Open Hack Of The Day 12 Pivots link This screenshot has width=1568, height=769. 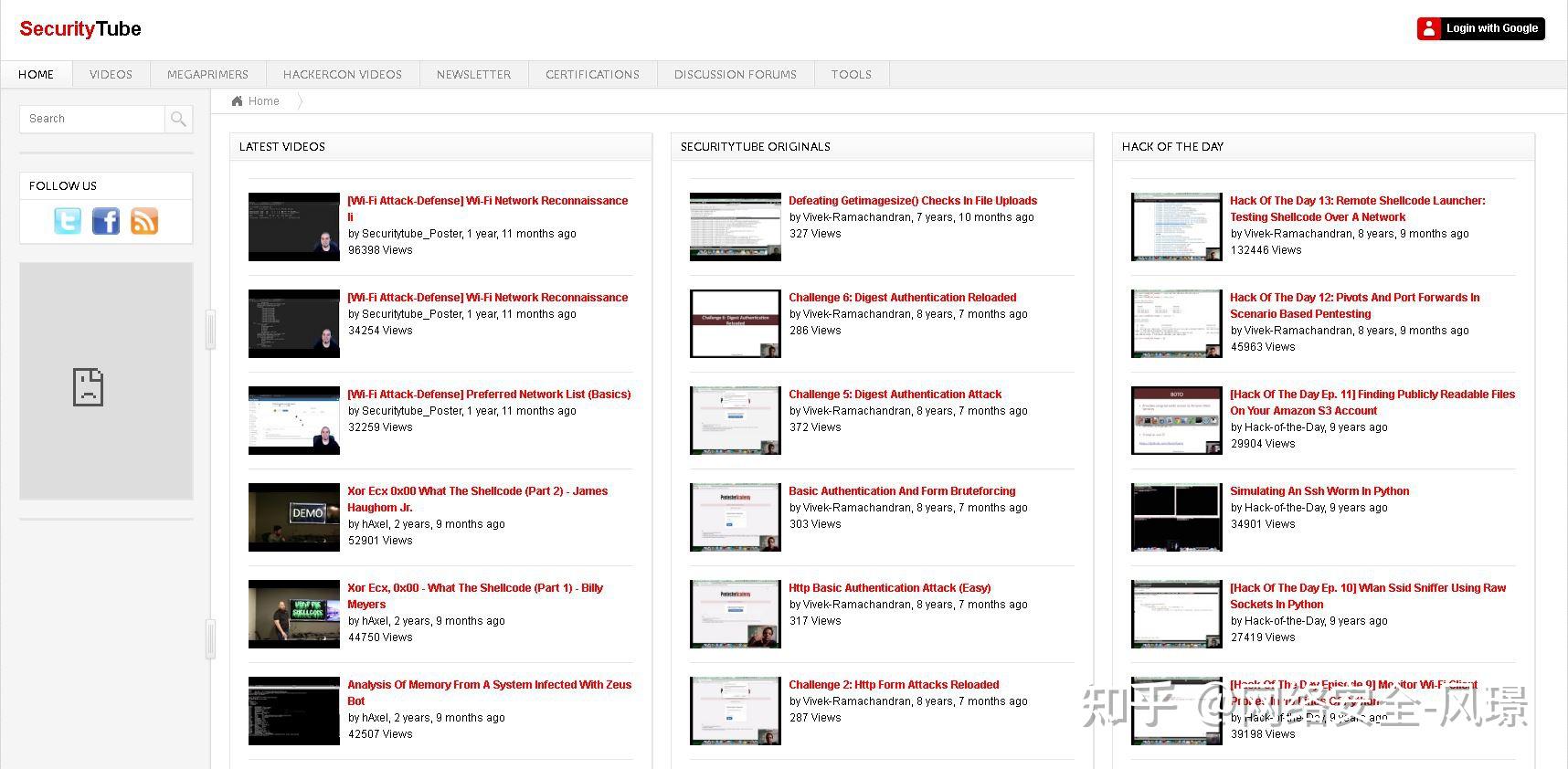click(1355, 306)
